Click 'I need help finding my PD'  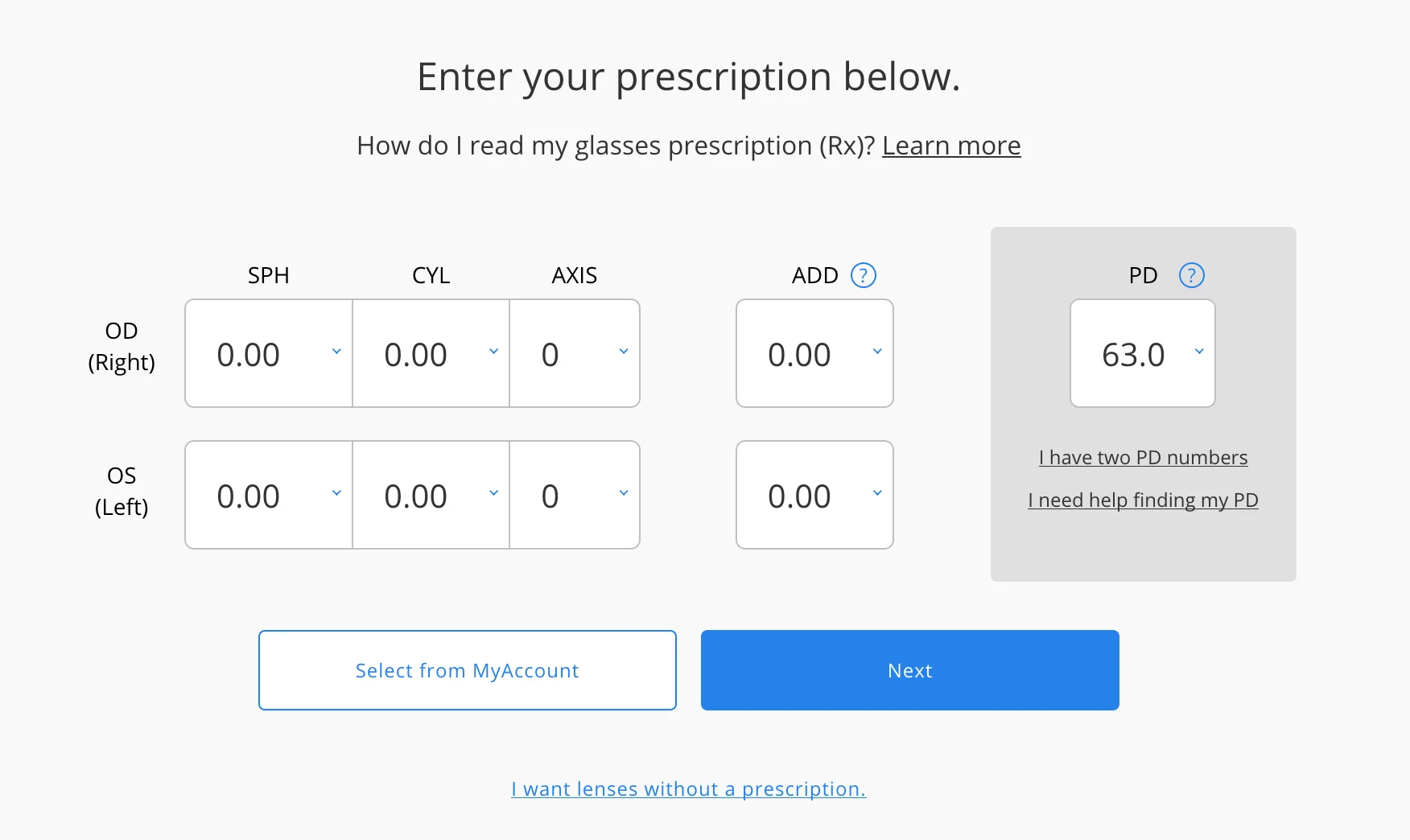pos(1142,500)
